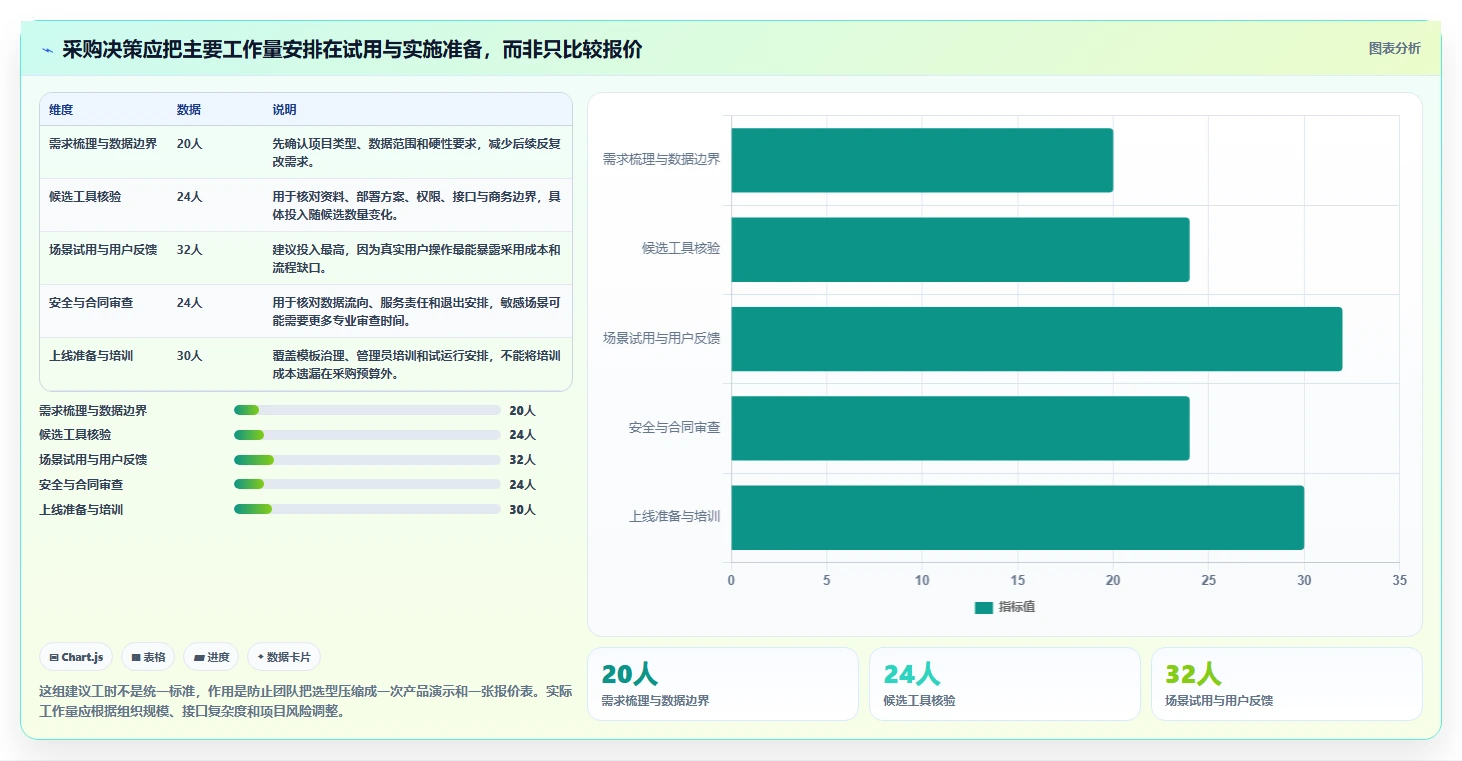Click the chart axis label 安全与合同审查
Image resolution: width=1462 pixels, height=761 pixels.
[x=675, y=427]
